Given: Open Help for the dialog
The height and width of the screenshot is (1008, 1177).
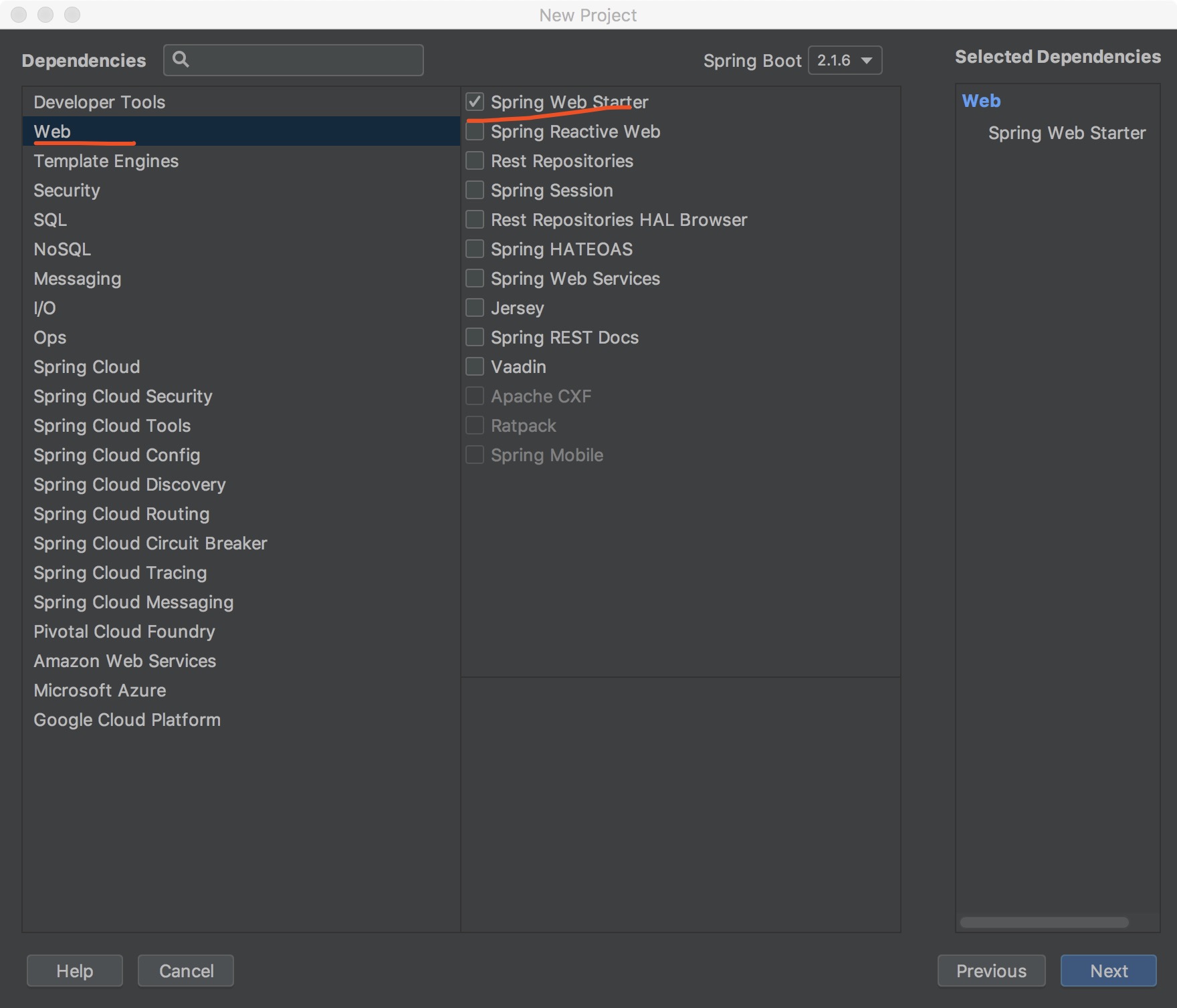Looking at the screenshot, I should [x=75, y=971].
